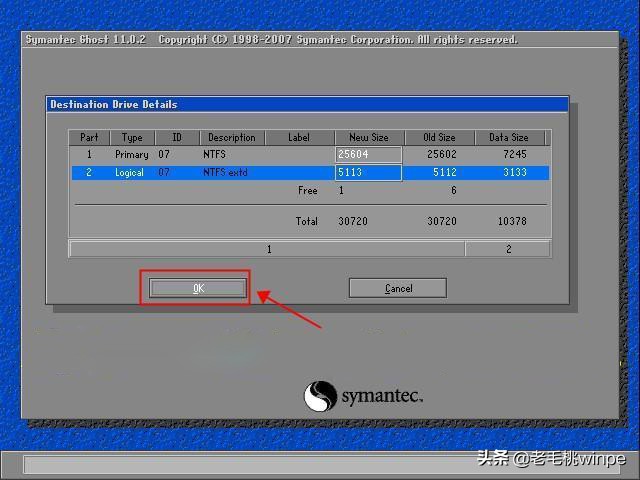Click the New Size column header
The width and height of the screenshot is (640, 480).
pyautogui.click(x=369, y=138)
